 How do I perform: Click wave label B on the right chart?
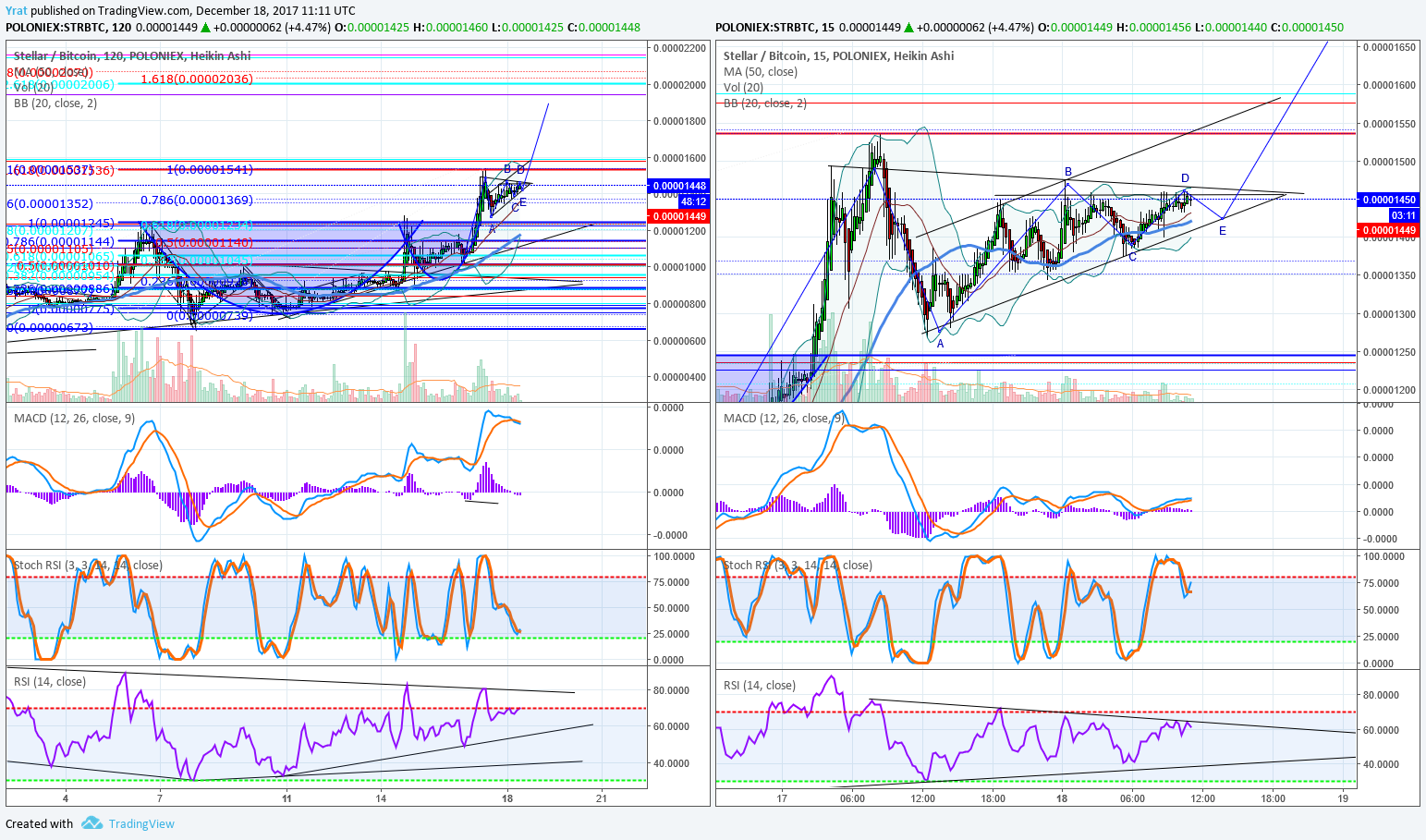(x=1068, y=172)
